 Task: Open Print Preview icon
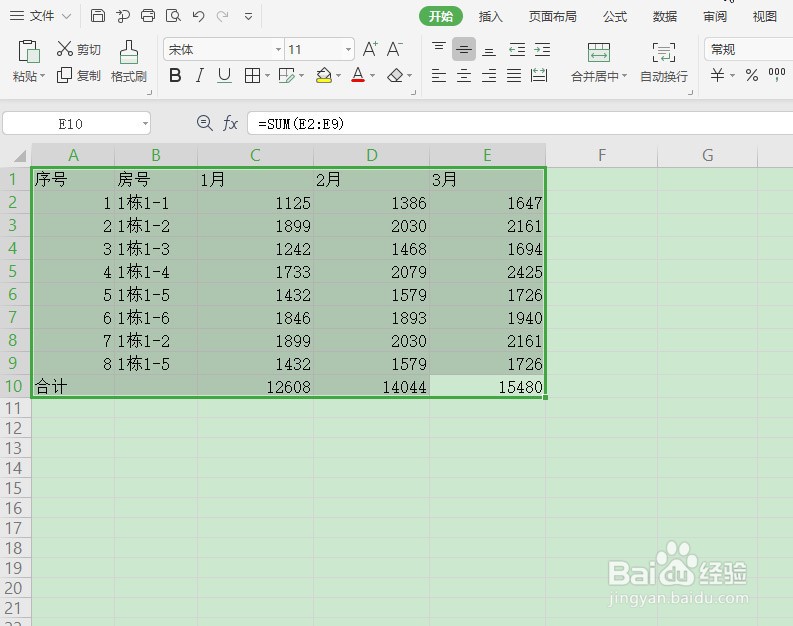coord(173,16)
